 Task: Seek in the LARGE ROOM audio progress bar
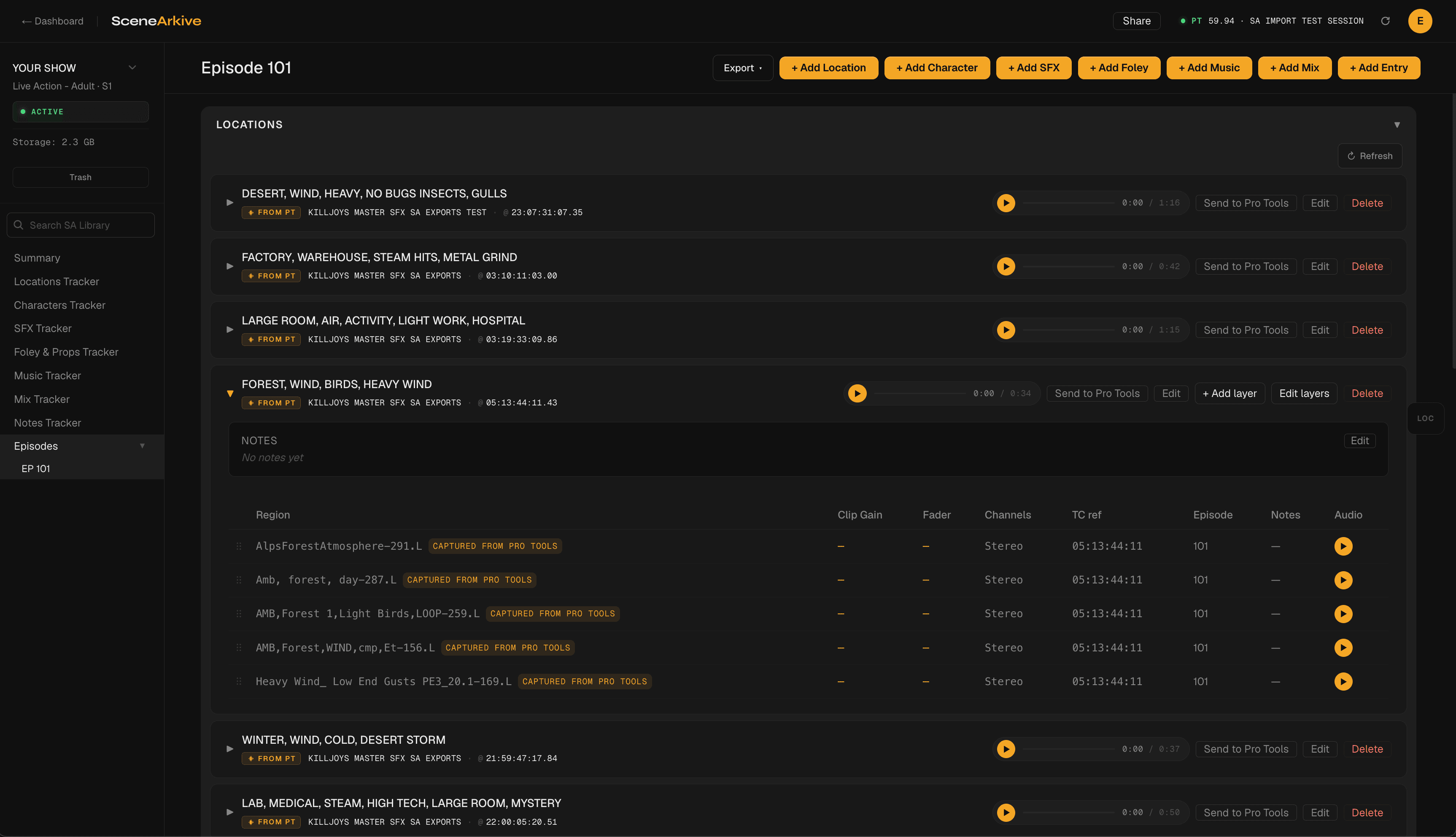pos(1068,330)
